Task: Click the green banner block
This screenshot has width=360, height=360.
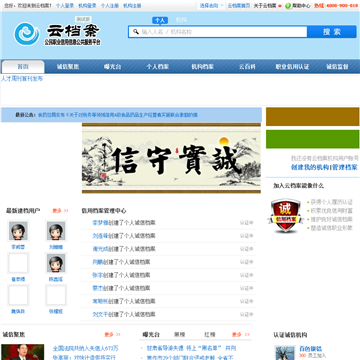Action: click(313, 139)
